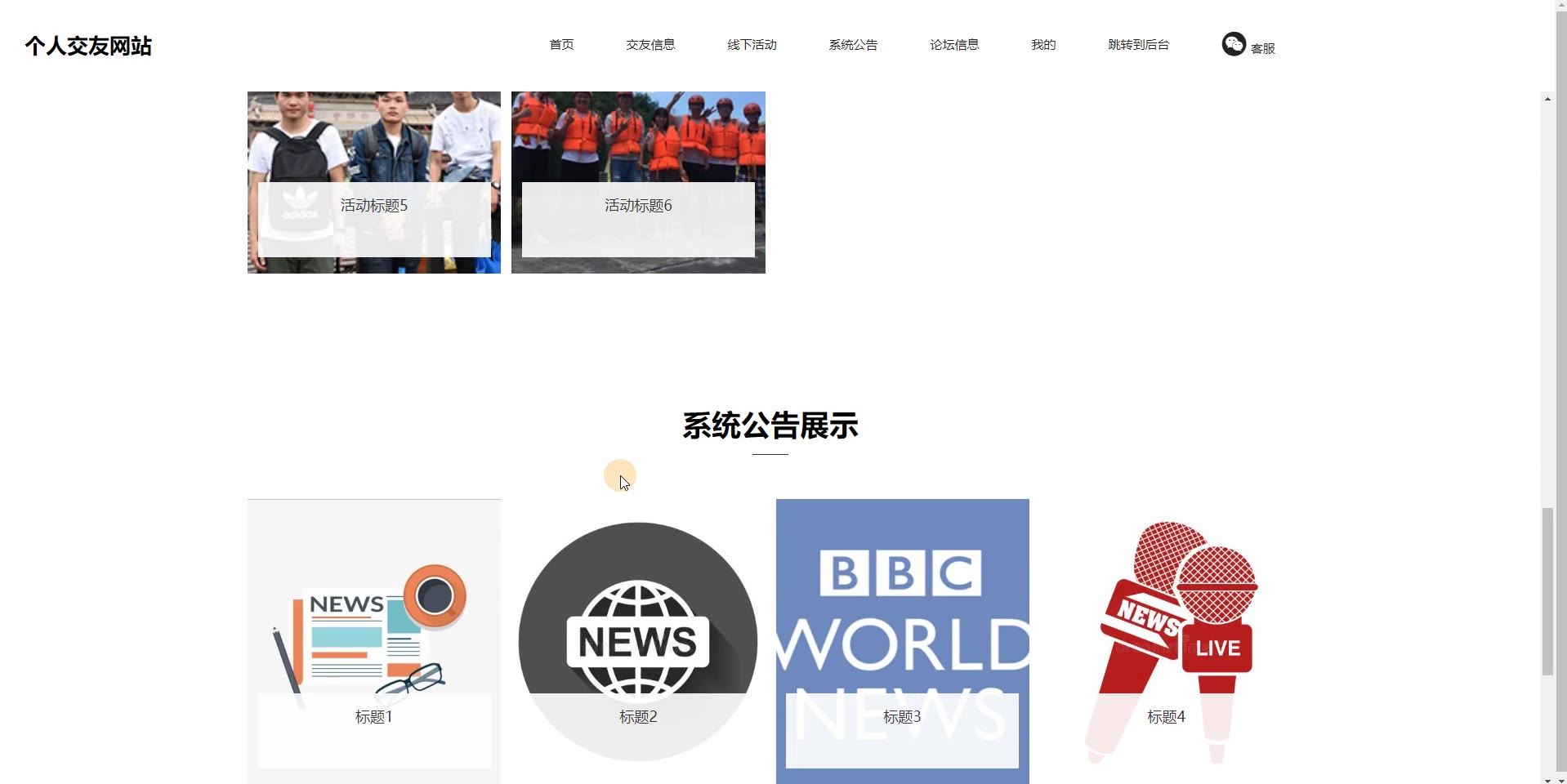
Task: Click the inner page scrollbar thumb
Action: point(1547,591)
